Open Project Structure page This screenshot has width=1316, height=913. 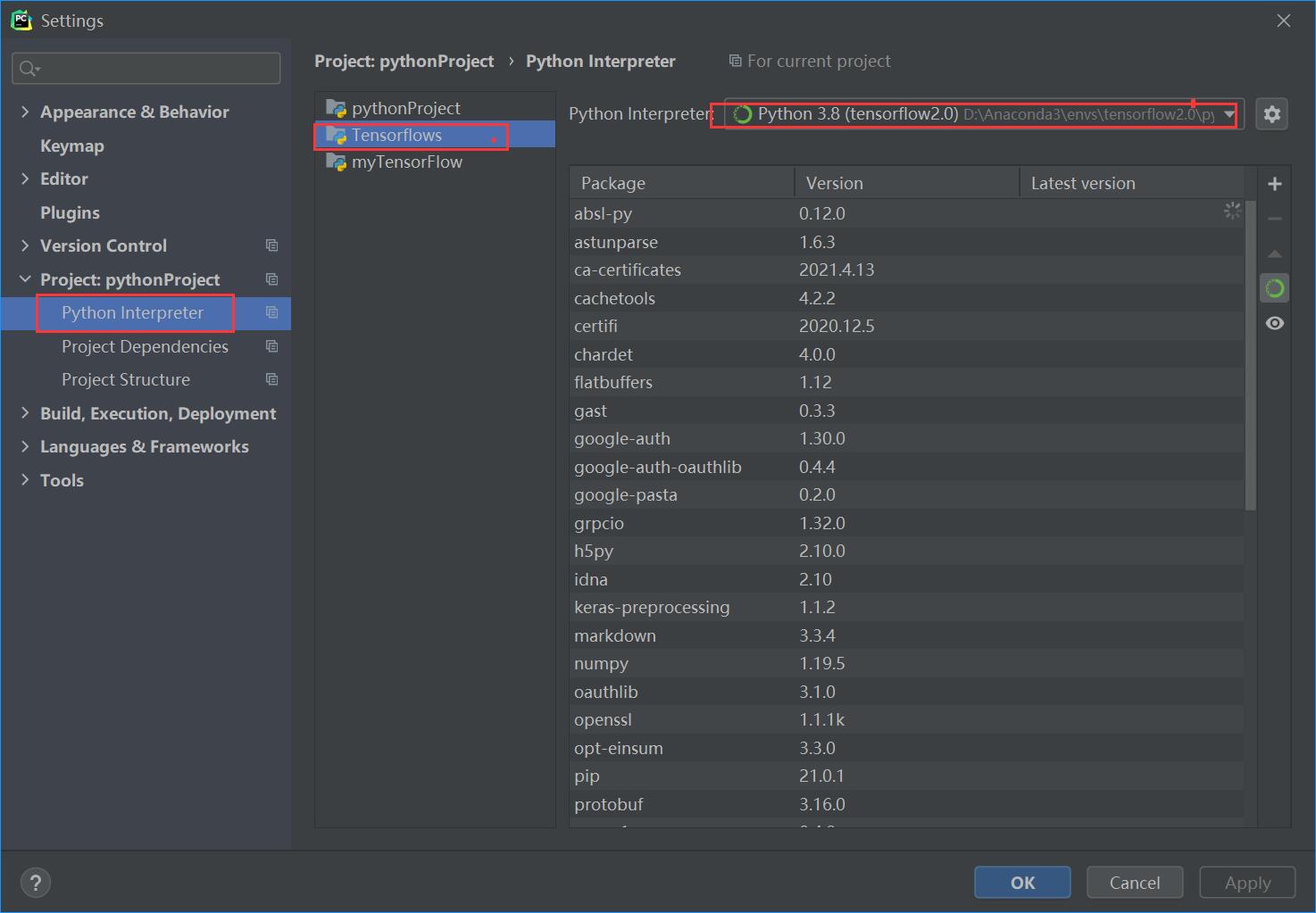click(x=126, y=379)
